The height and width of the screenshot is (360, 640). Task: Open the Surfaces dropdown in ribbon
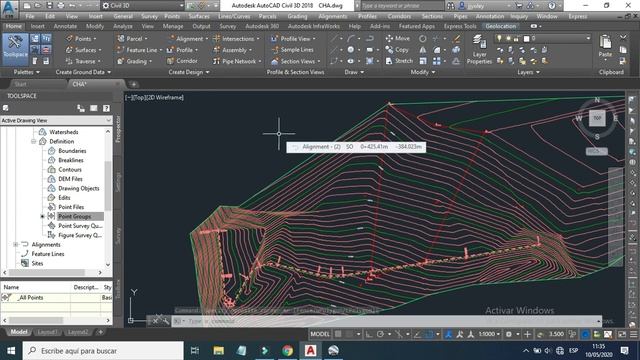click(84, 50)
